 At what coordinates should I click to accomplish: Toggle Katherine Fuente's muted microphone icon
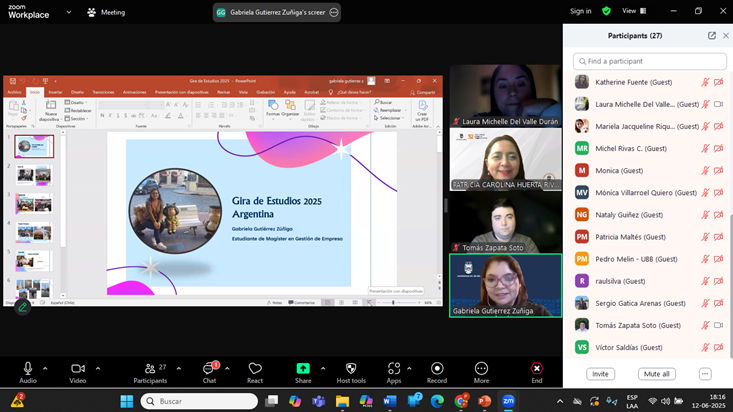pos(705,82)
